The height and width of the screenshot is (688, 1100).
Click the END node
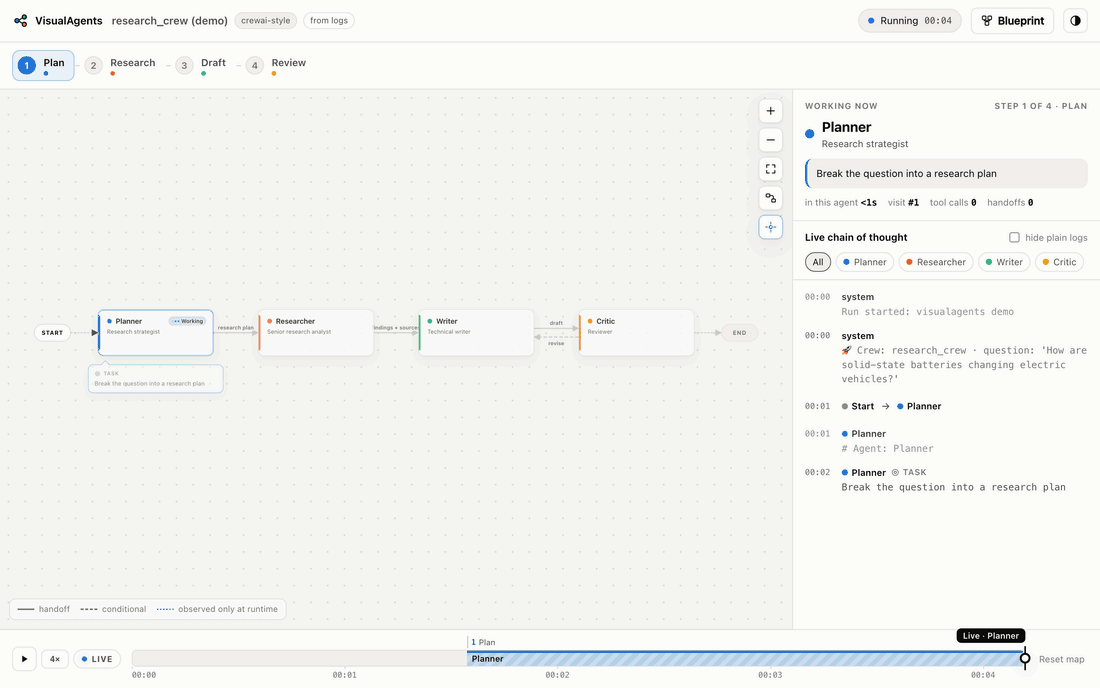739,332
